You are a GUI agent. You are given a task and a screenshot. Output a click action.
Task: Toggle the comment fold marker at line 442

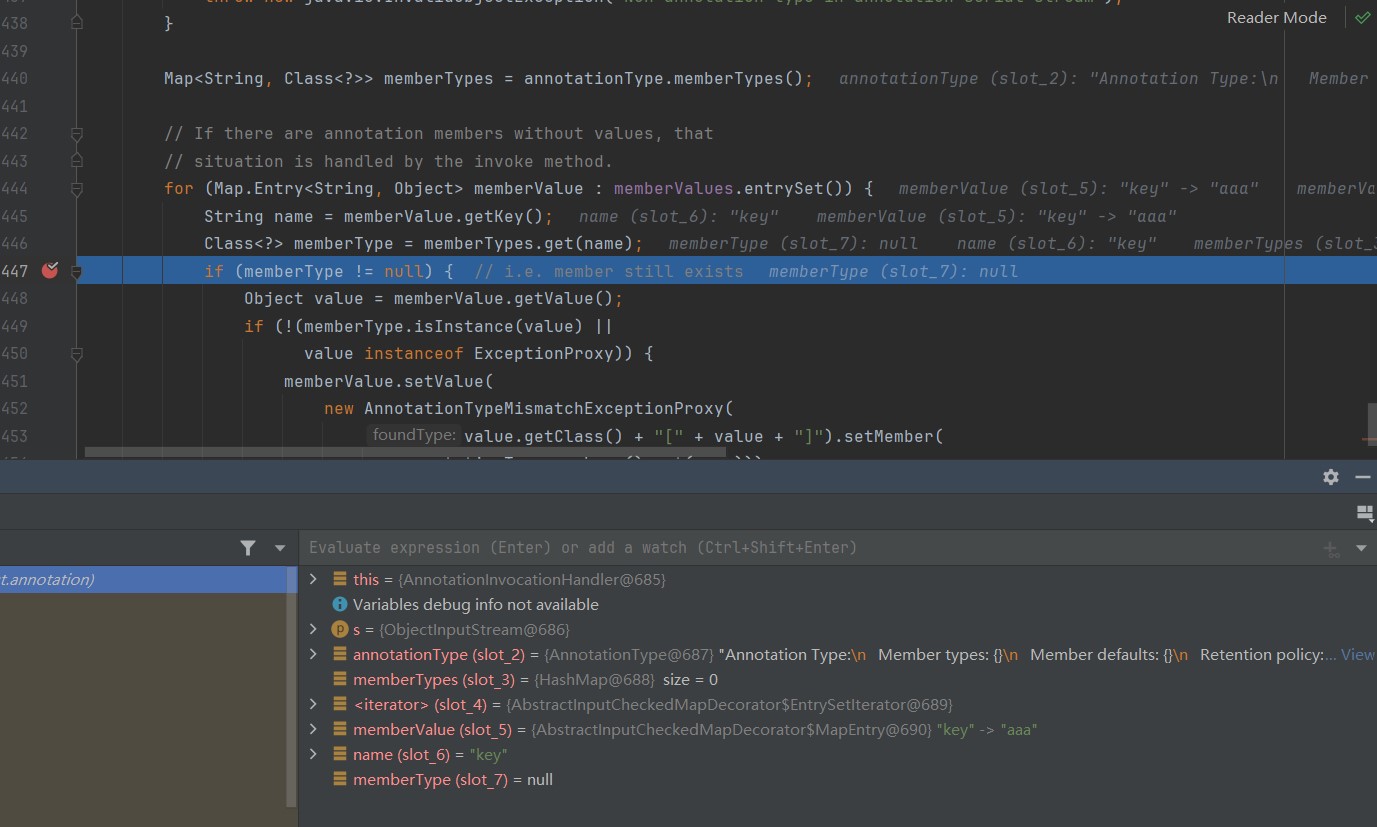tap(77, 133)
